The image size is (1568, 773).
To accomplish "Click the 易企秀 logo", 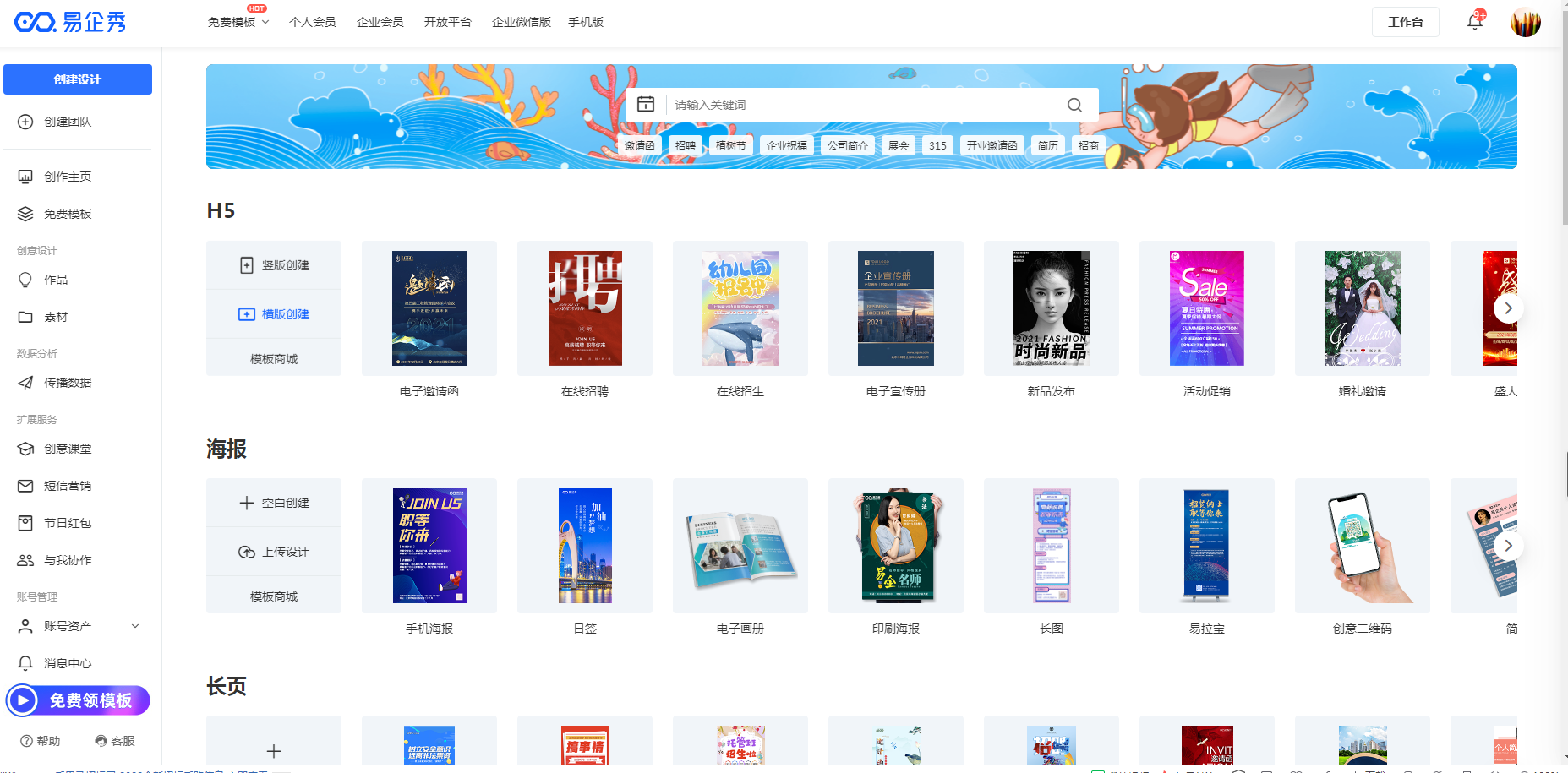I will pyautogui.click(x=70, y=22).
